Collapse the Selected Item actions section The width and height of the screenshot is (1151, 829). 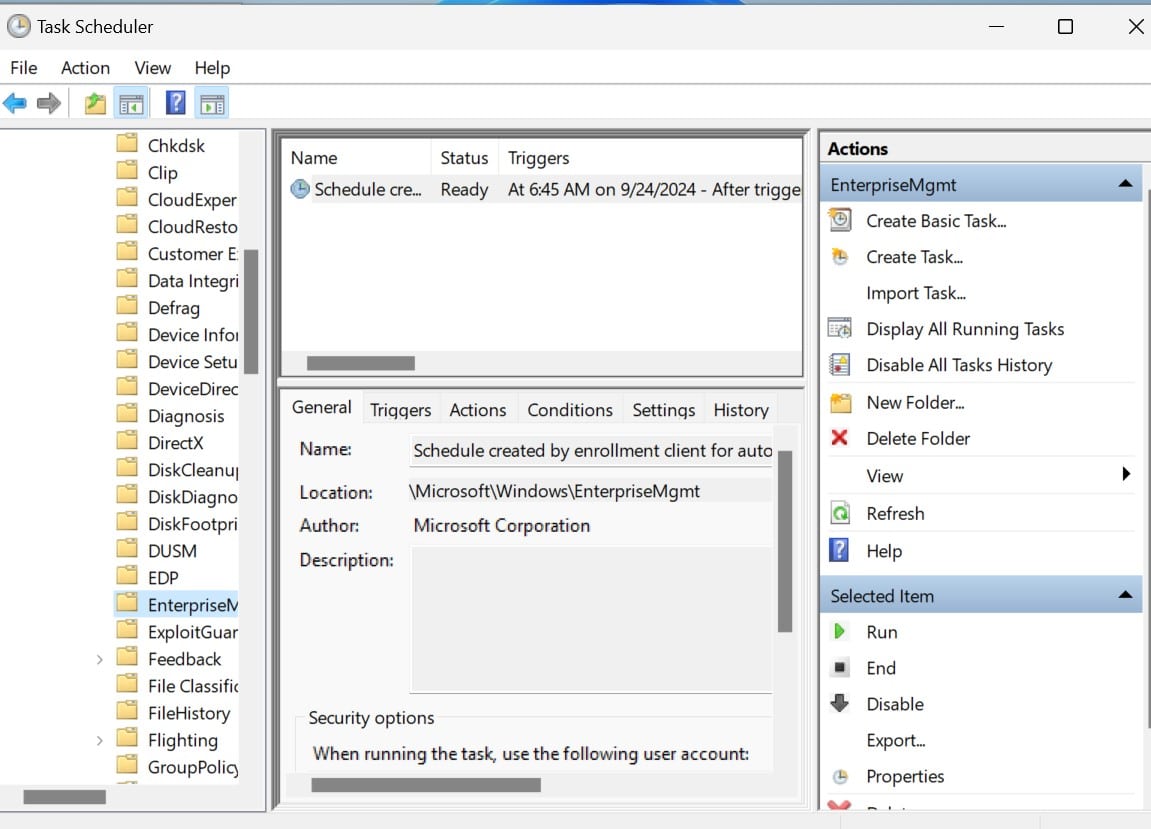pyautogui.click(x=1125, y=596)
